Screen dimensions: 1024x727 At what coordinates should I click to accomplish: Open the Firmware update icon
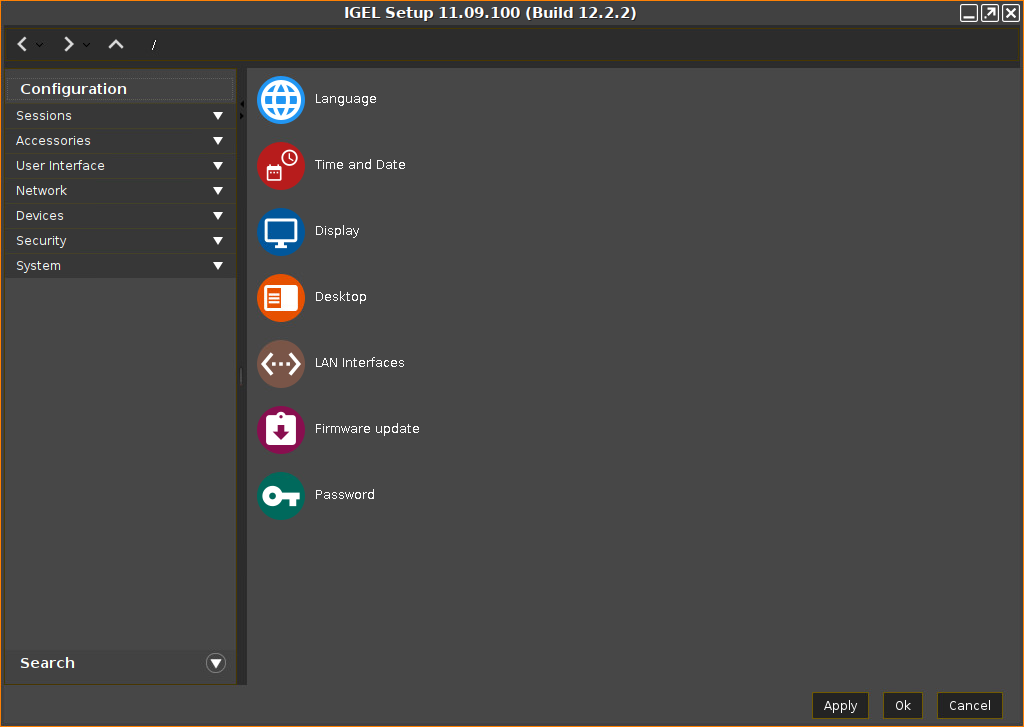[281, 430]
